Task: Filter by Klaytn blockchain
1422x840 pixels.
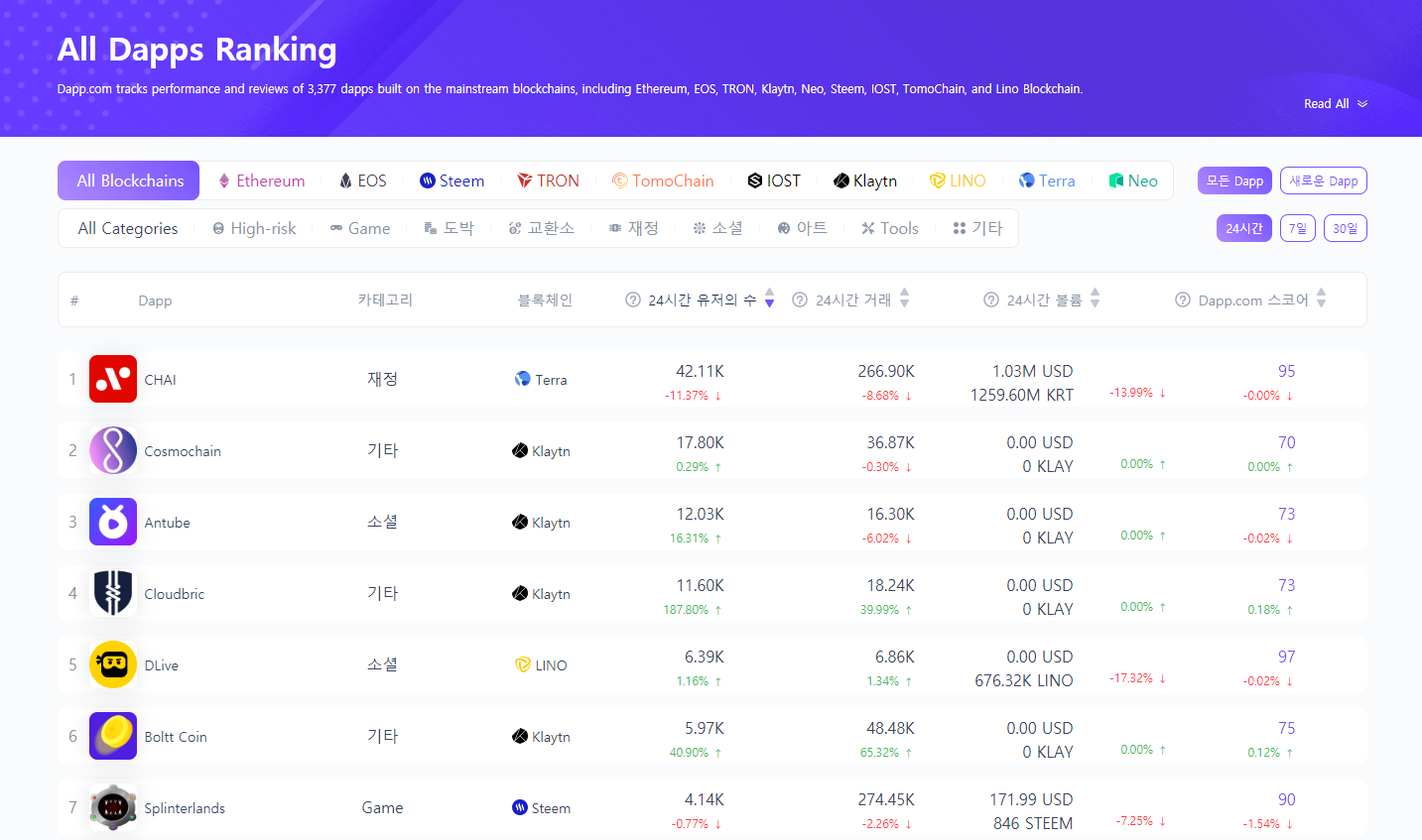Action: 864,180
